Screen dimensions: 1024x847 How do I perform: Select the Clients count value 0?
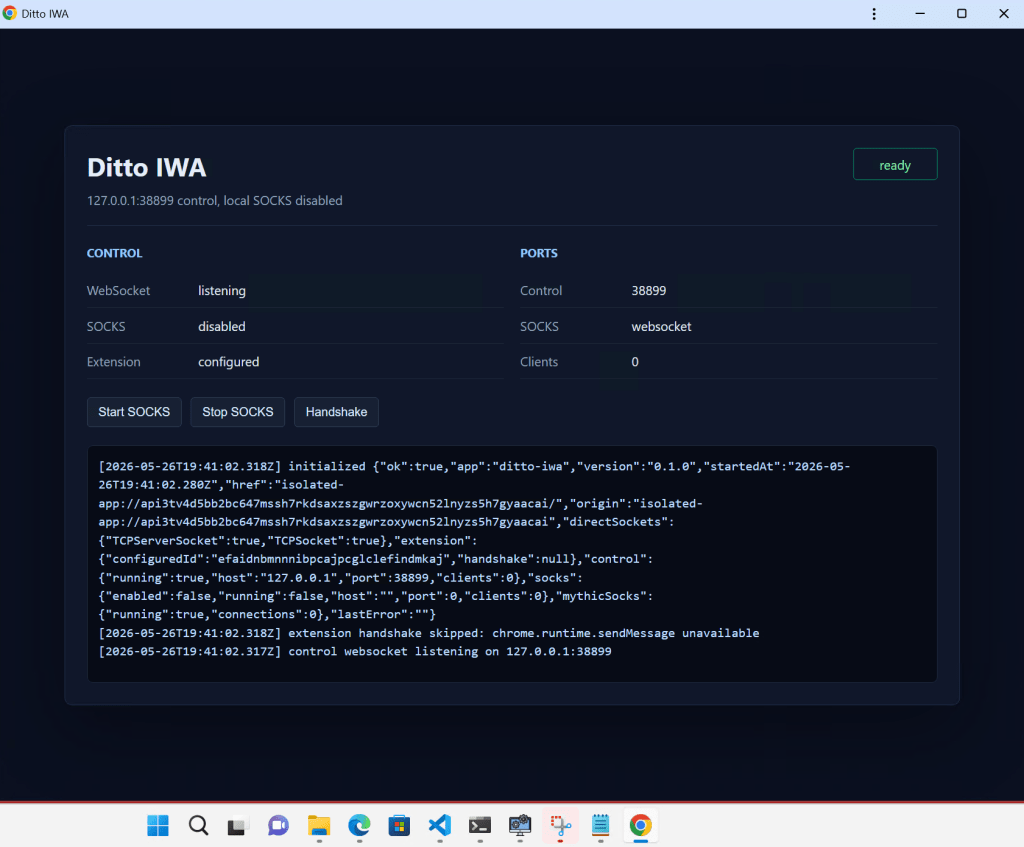coord(635,362)
